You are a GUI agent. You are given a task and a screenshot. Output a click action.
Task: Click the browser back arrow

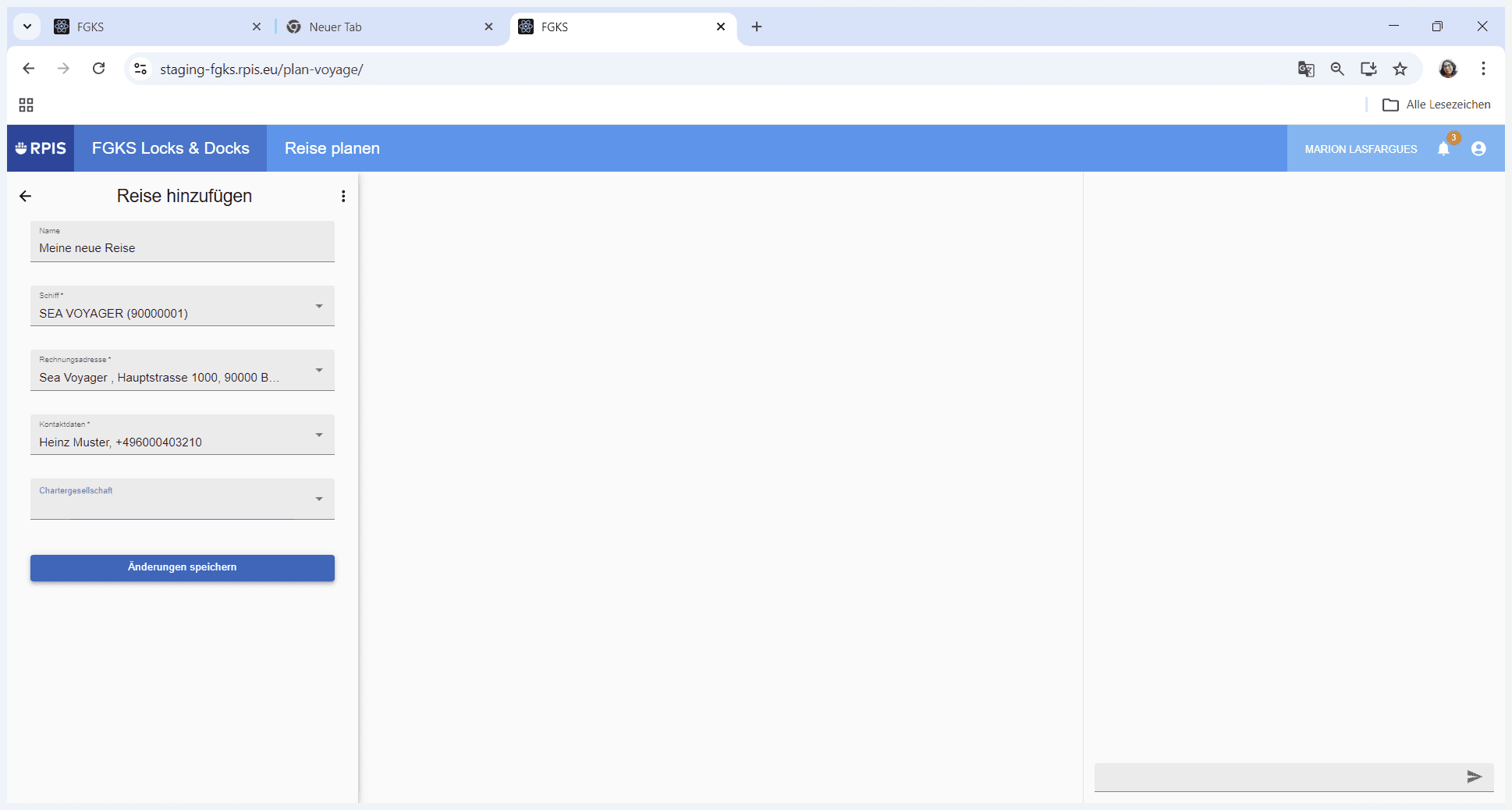[x=29, y=69]
